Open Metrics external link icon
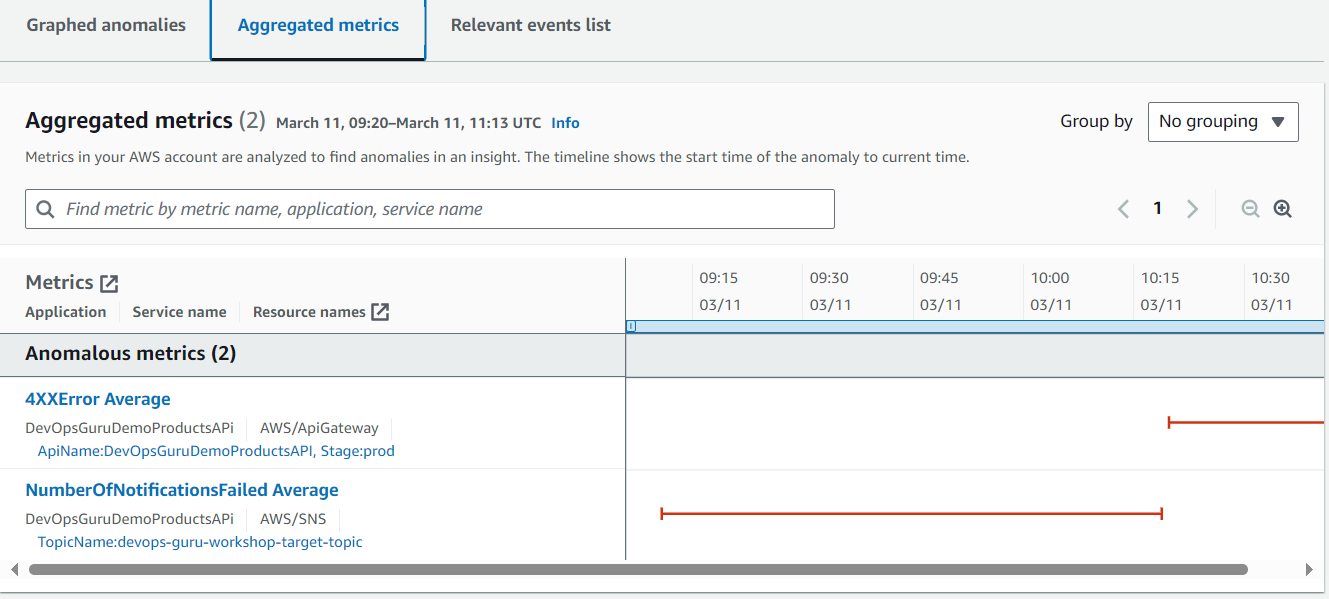The width and height of the screenshot is (1329, 599). (x=109, y=283)
